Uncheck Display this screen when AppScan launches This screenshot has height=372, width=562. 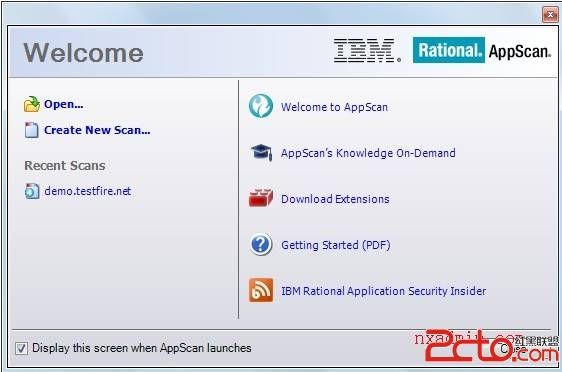click(21, 348)
